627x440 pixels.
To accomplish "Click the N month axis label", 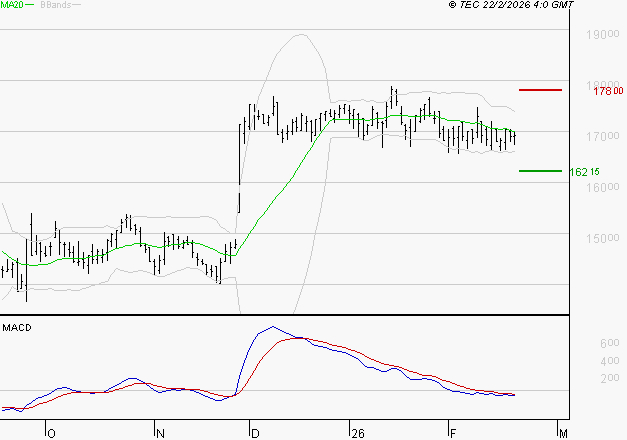I will 160,434.
